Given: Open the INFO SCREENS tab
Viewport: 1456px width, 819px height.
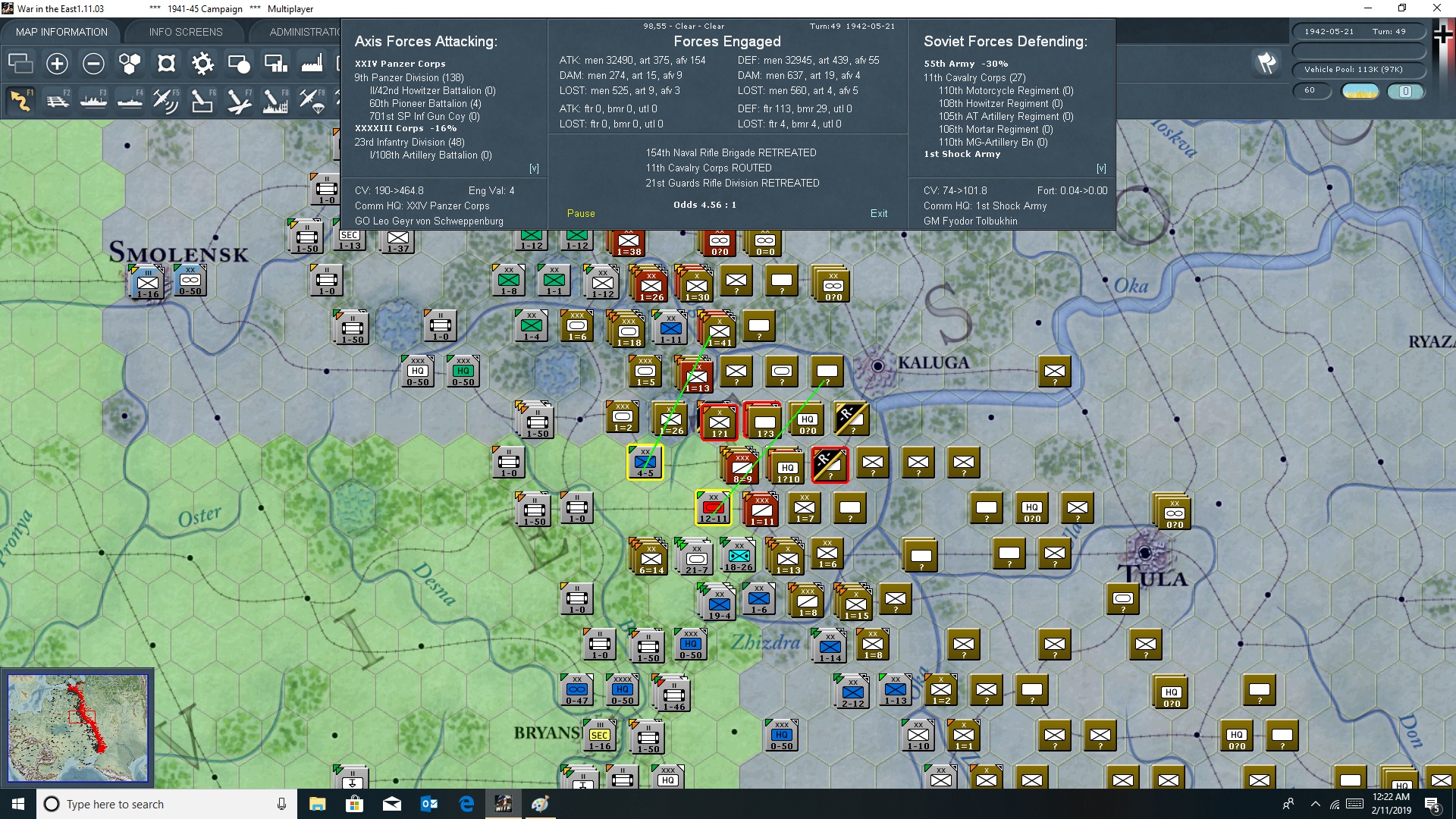Looking at the screenshot, I should pyautogui.click(x=186, y=32).
